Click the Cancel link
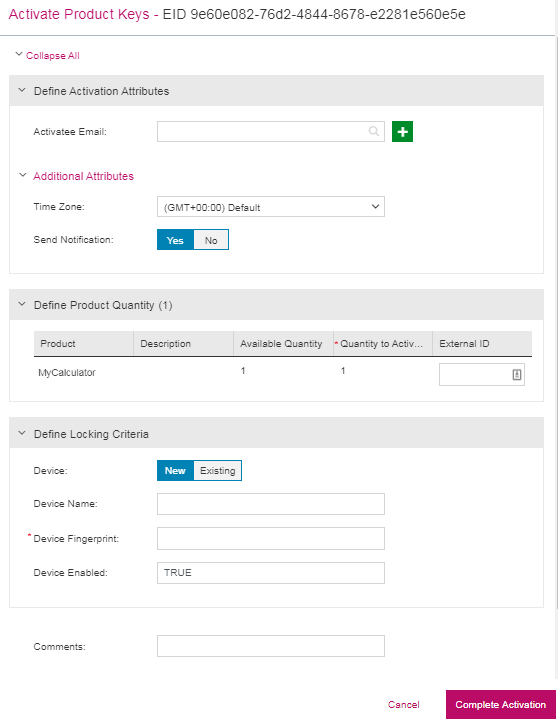The width and height of the screenshot is (558, 723). coord(404,705)
